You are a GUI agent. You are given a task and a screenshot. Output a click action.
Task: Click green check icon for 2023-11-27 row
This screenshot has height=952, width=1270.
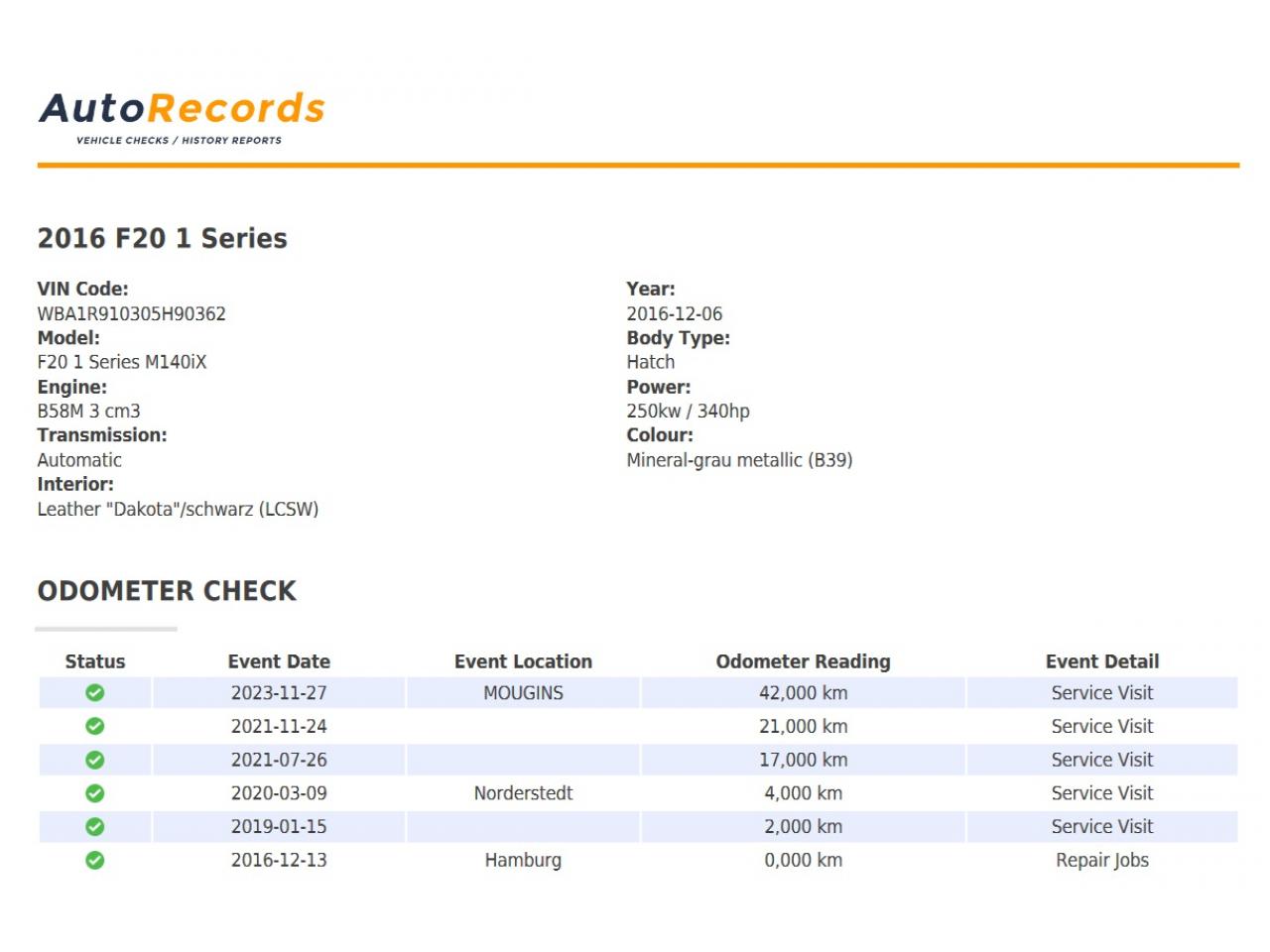[95, 693]
